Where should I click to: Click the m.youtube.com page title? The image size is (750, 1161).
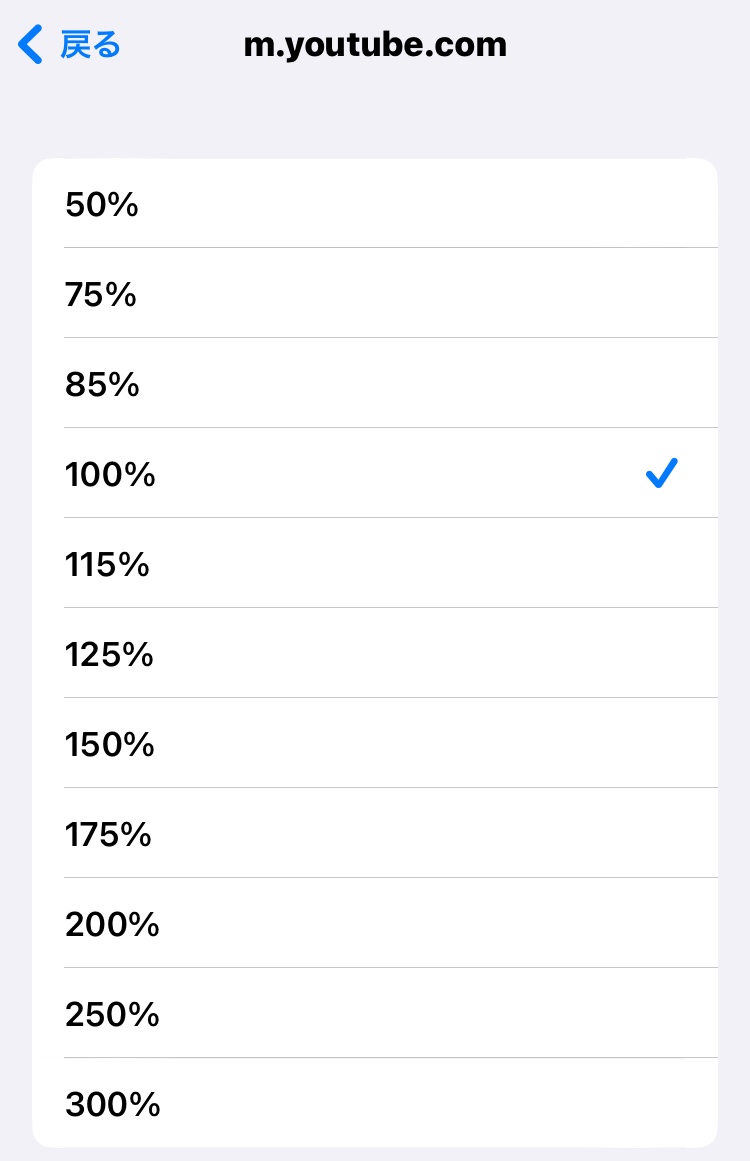tap(375, 45)
